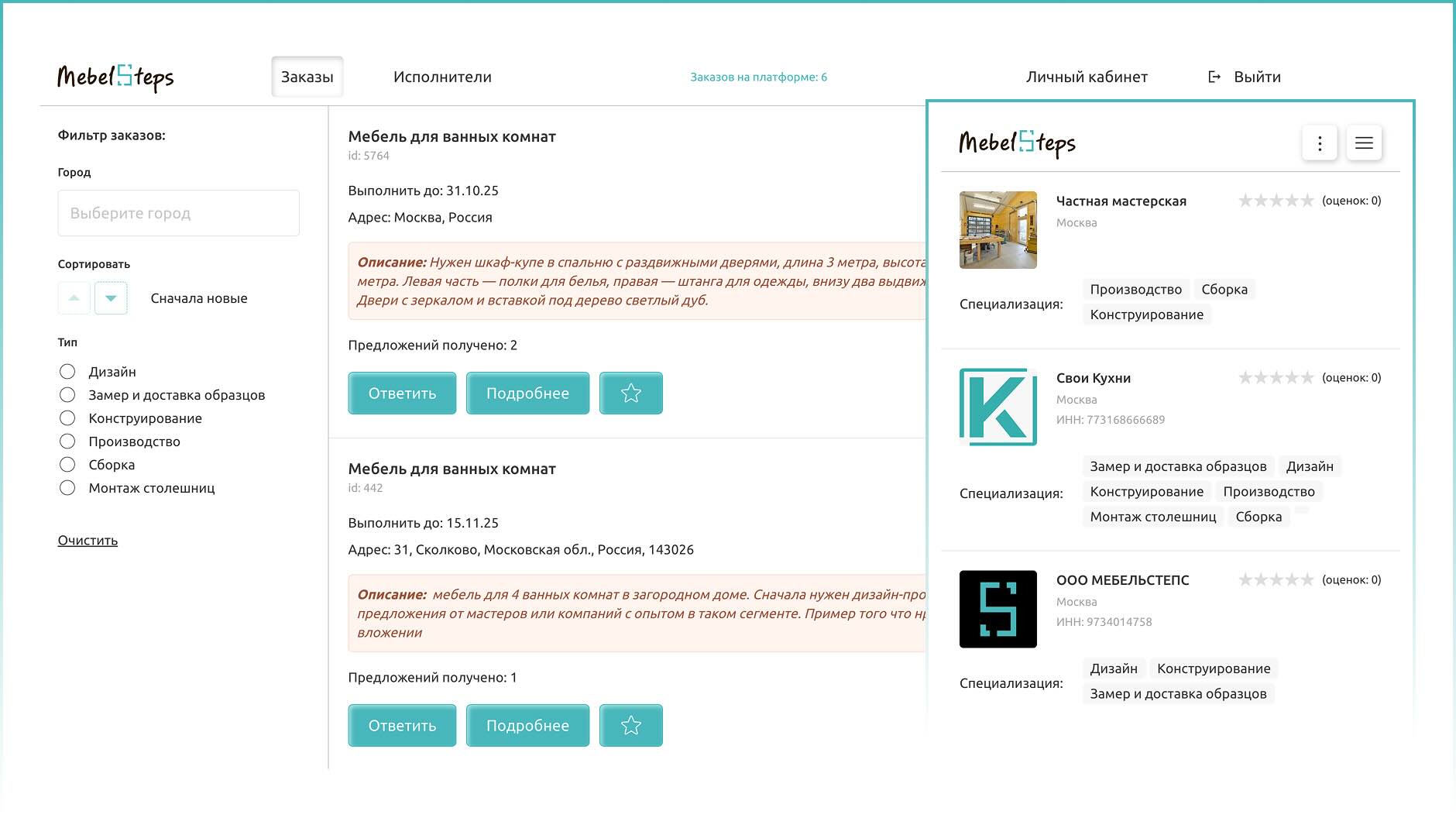Open Свои Кухни logo image
The height and width of the screenshot is (818, 1456).
pyautogui.click(x=998, y=407)
